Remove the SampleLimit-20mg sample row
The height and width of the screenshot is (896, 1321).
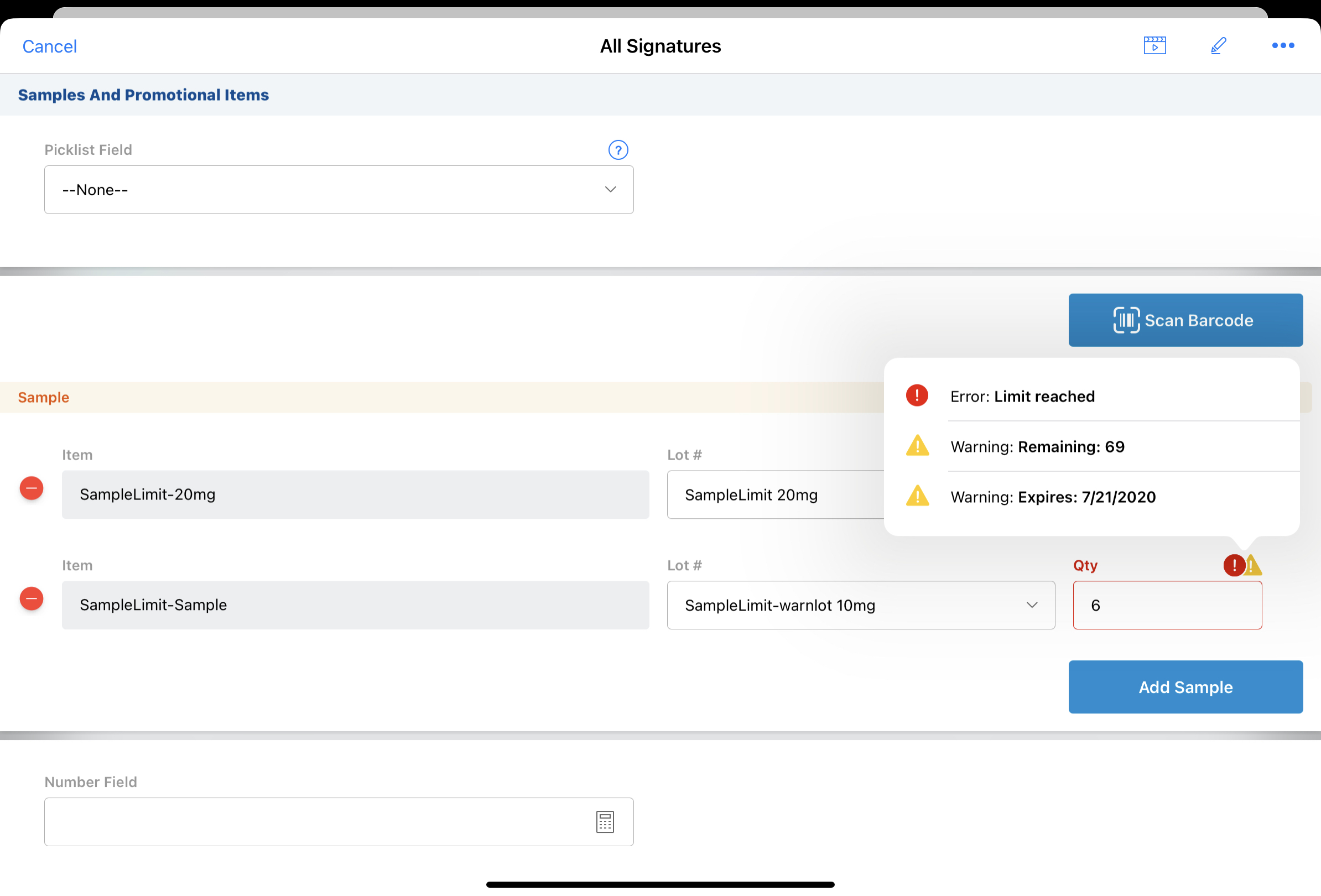click(32, 488)
